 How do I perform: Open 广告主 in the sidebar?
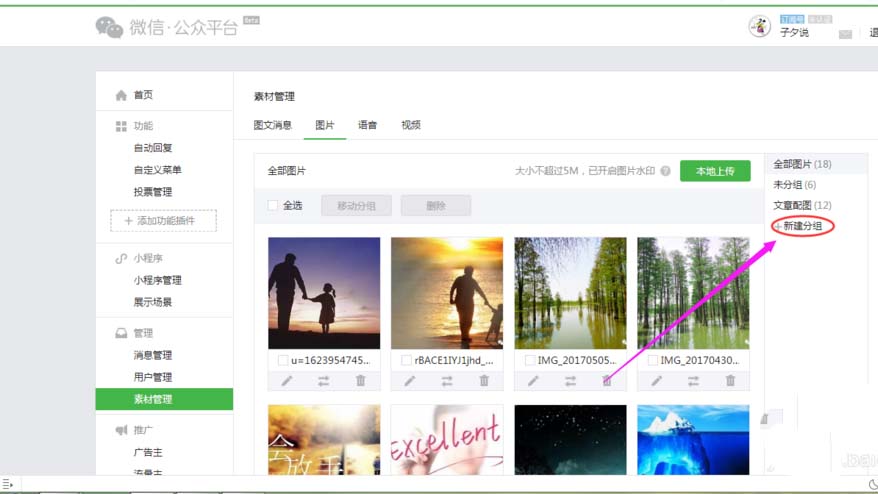tap(148, 453)
